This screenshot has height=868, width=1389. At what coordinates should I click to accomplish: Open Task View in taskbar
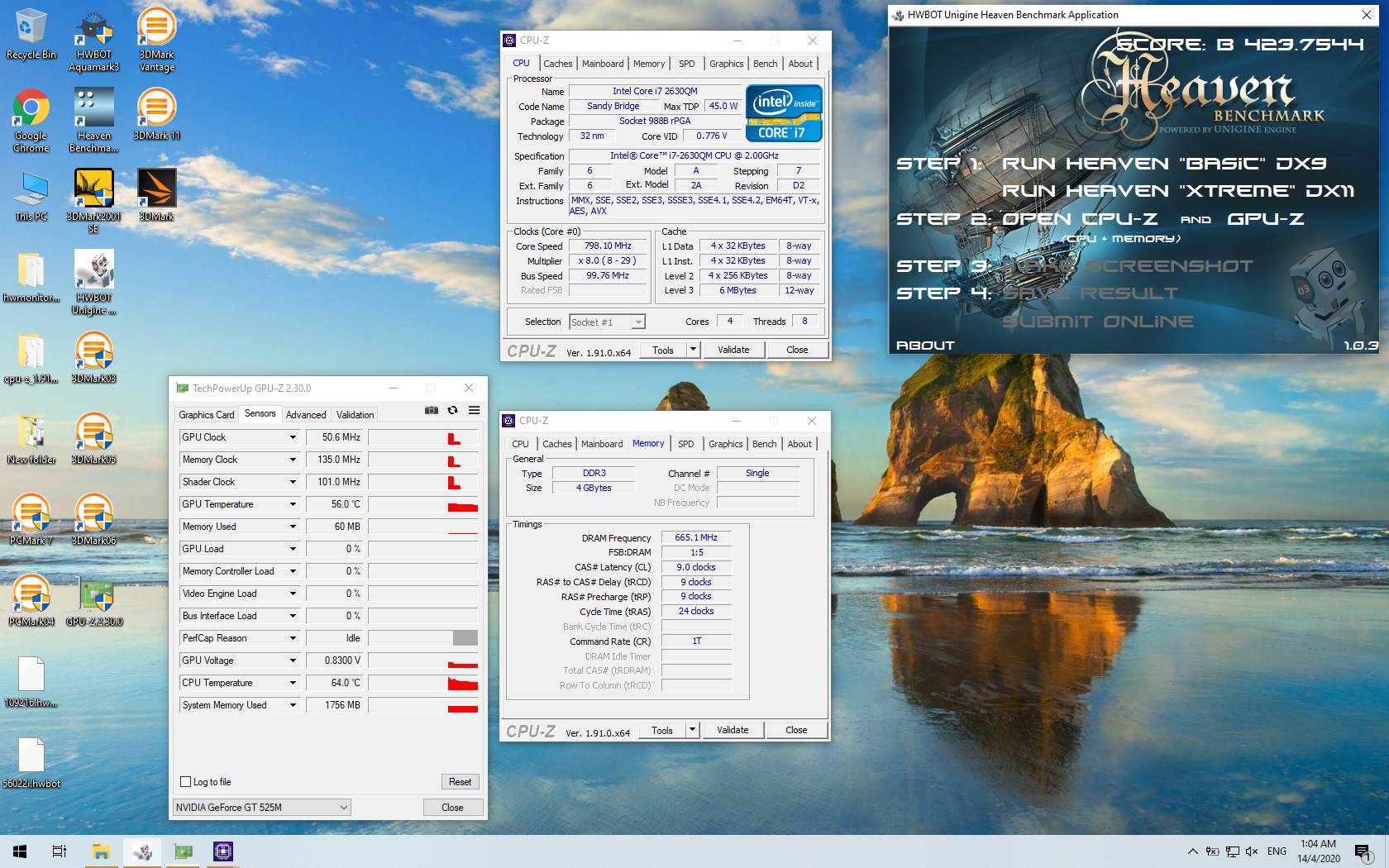60,851
